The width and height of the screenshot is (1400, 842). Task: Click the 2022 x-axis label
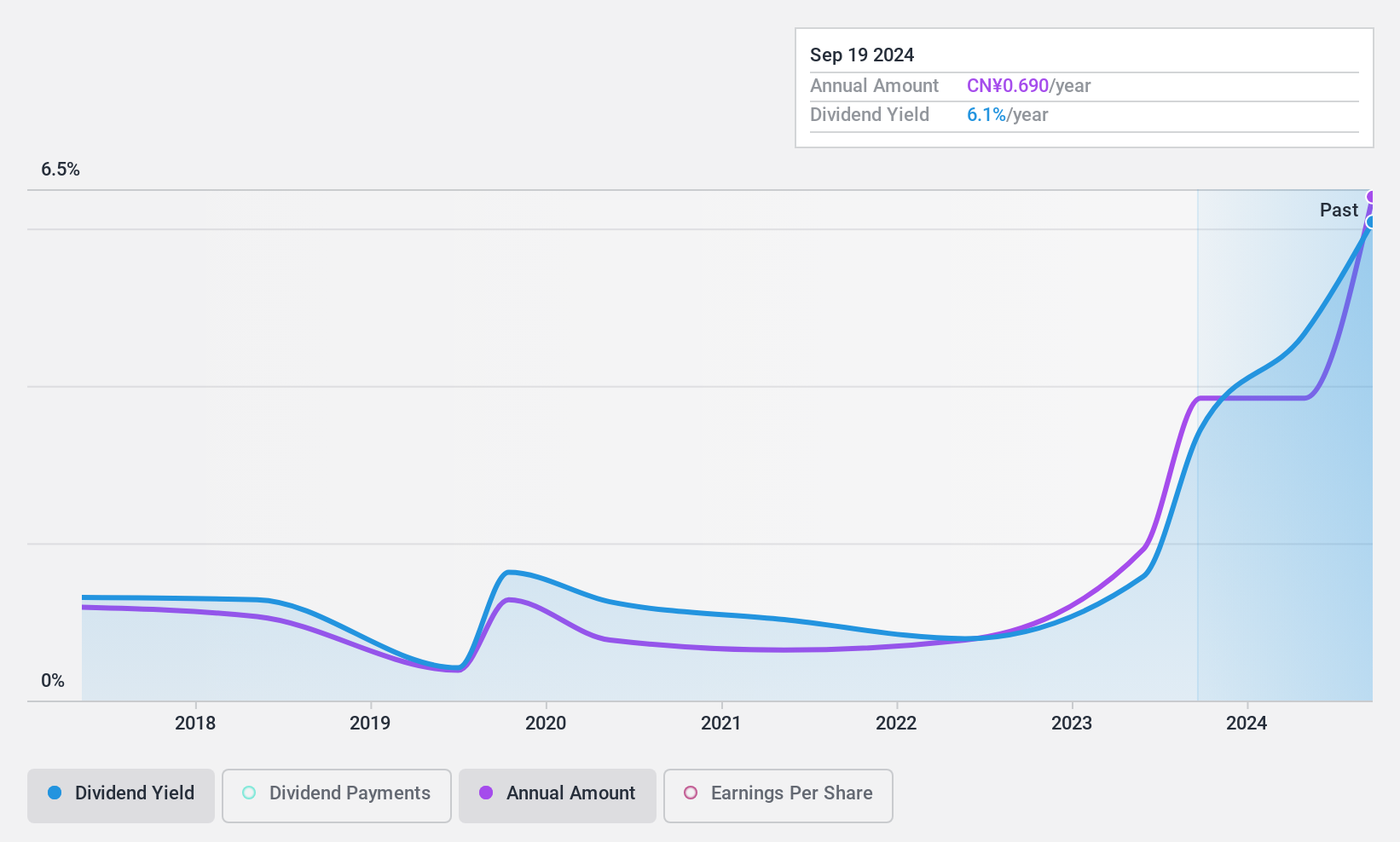896,723
